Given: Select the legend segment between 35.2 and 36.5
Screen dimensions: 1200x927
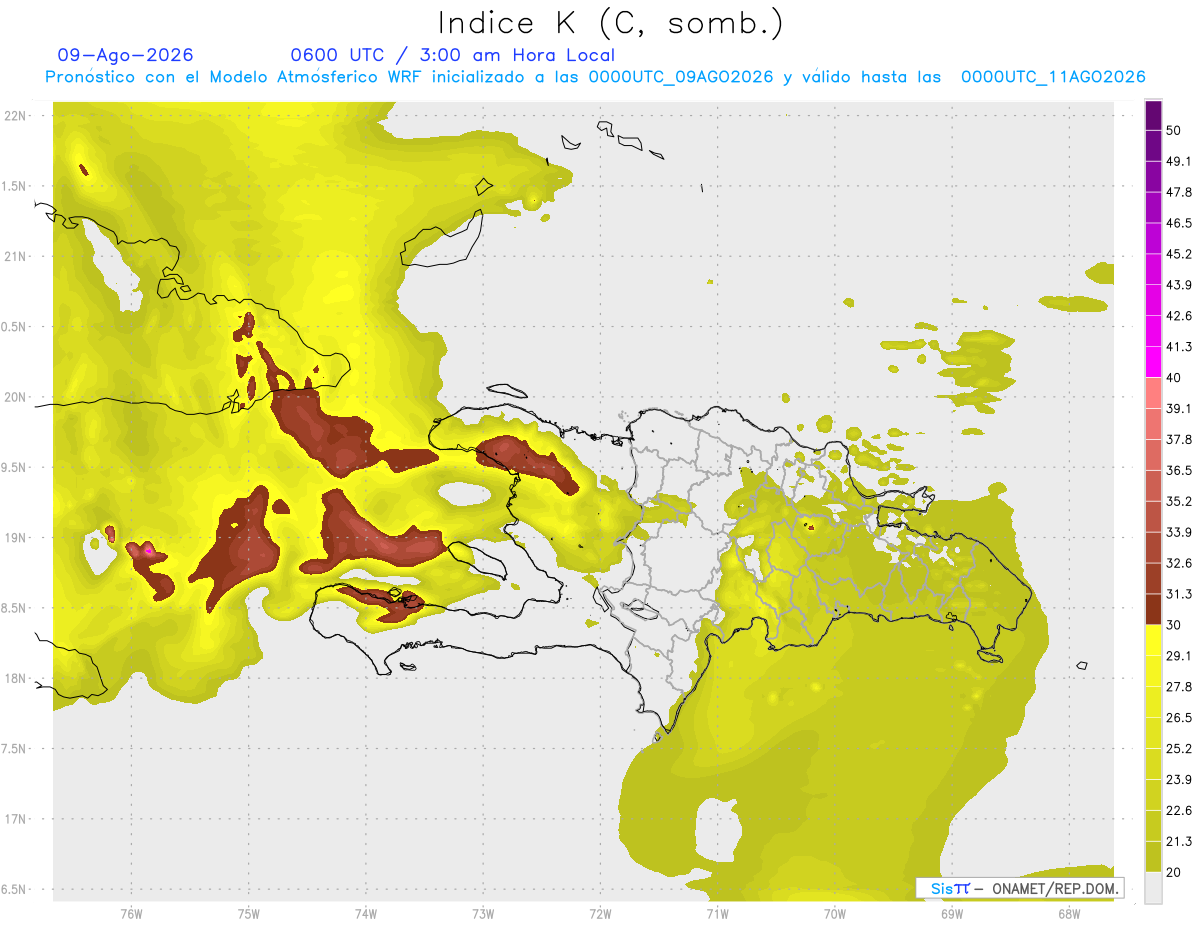Looking at the screenshot, I should click(1153, 486).
